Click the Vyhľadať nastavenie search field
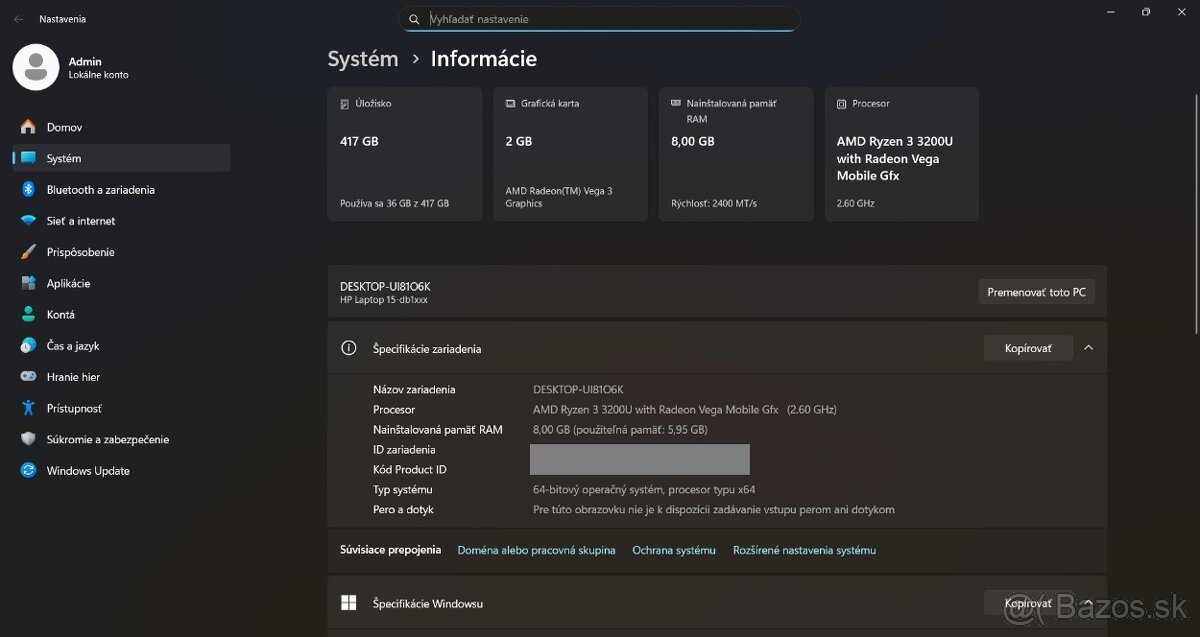Screen dimensions: 1200x637 pos(600,19)
